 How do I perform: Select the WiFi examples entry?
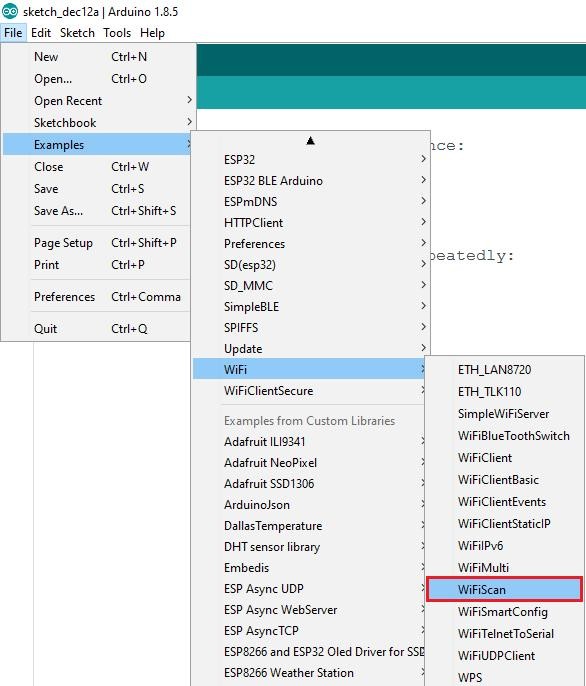309,370
